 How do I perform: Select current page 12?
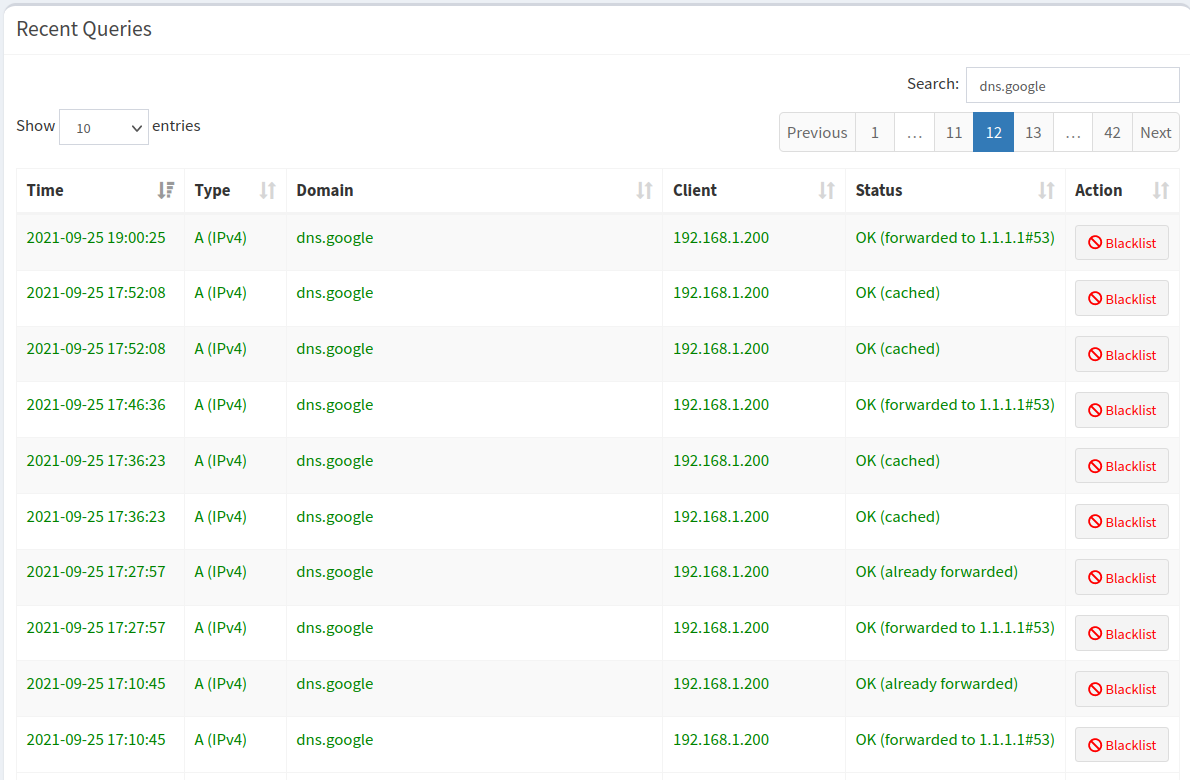pos(993,132)
